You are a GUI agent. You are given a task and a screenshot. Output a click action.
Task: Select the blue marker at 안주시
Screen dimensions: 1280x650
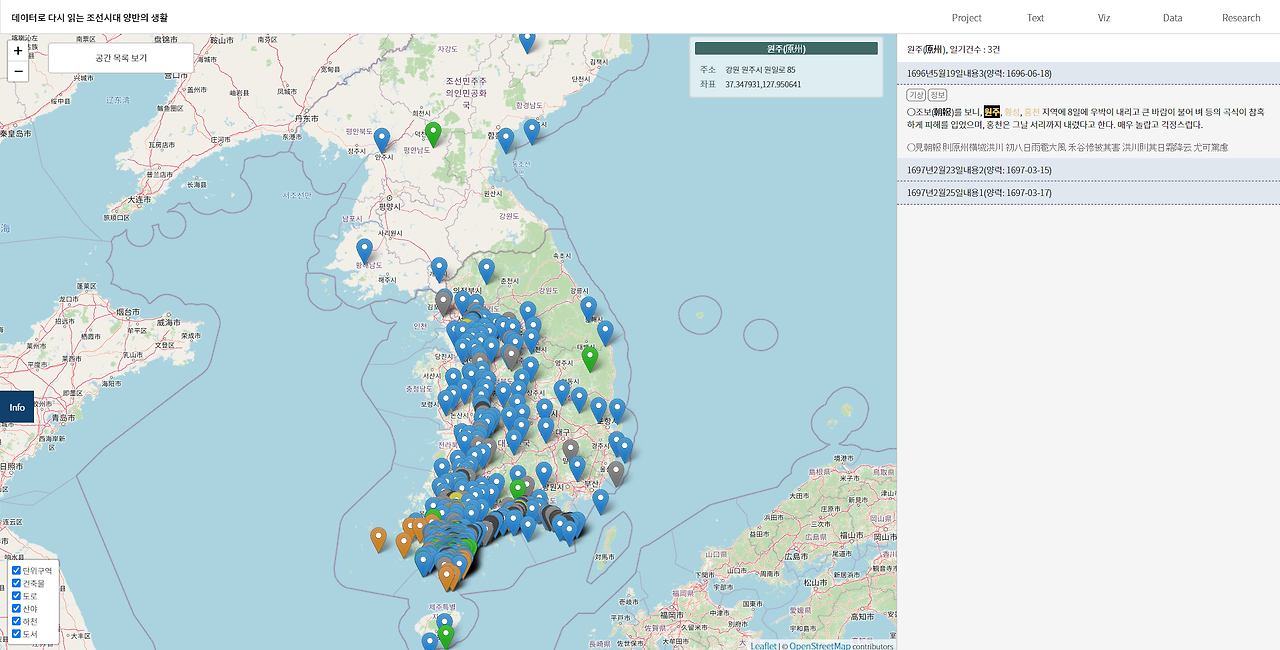[381, 140]
